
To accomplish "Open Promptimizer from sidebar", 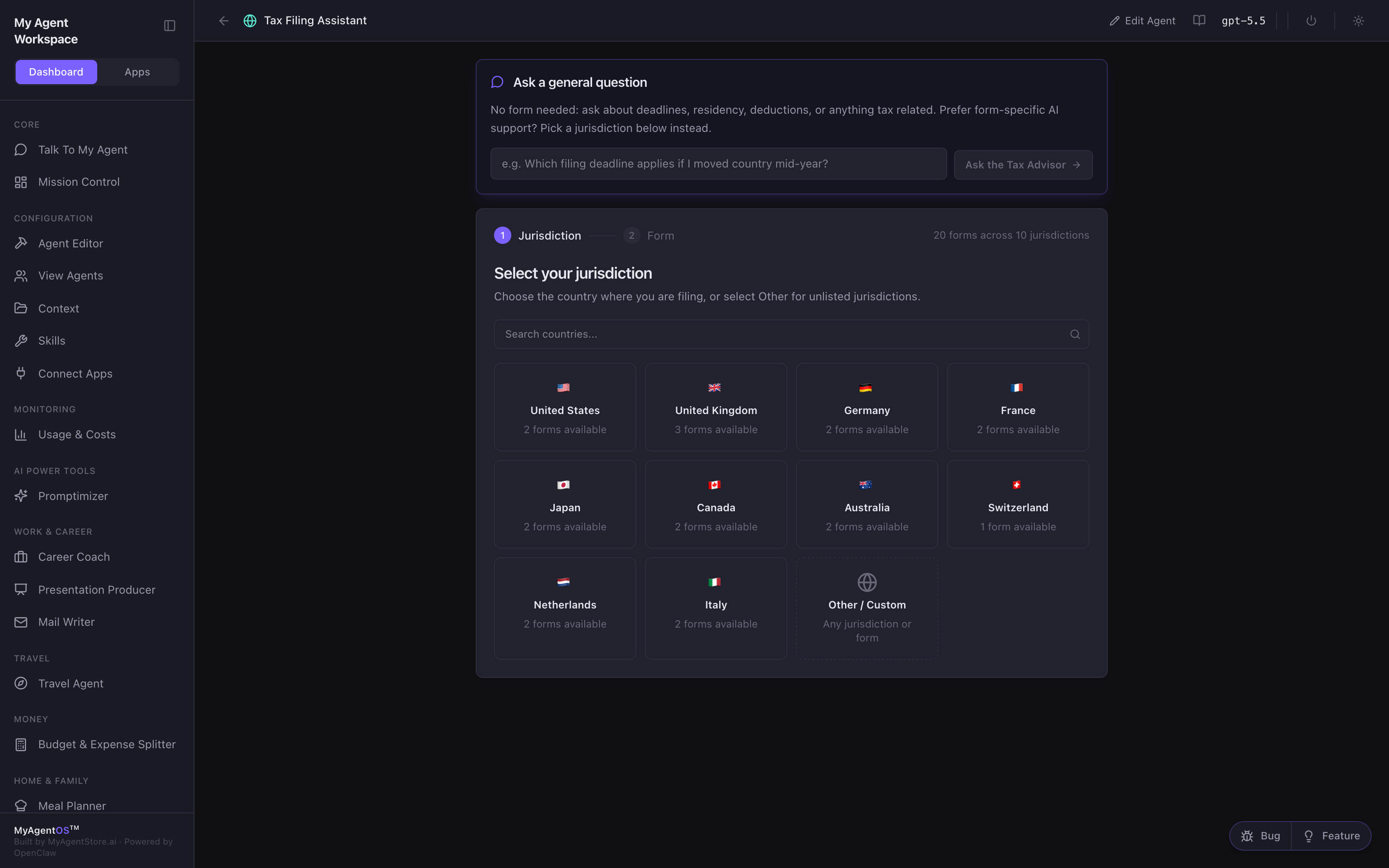I will pos(73,496).
